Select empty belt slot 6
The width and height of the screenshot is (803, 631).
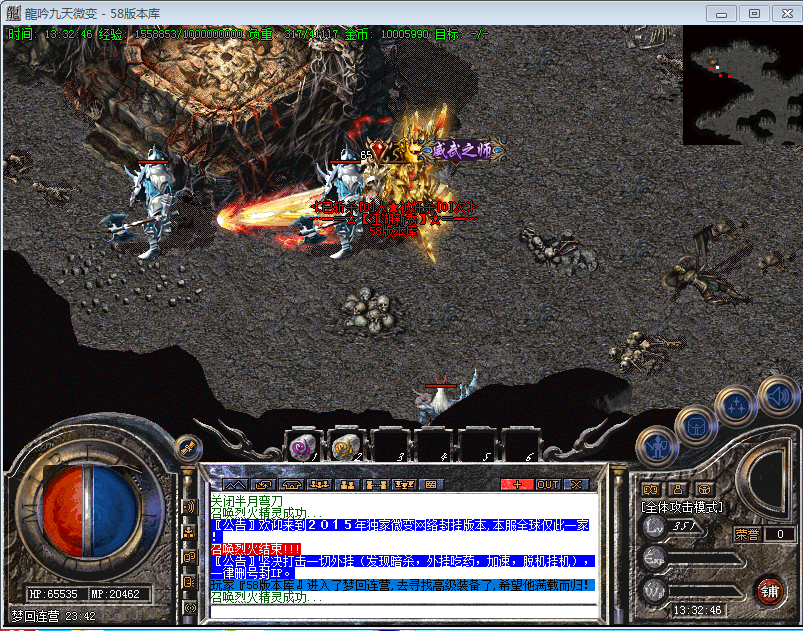pos(519,447)
